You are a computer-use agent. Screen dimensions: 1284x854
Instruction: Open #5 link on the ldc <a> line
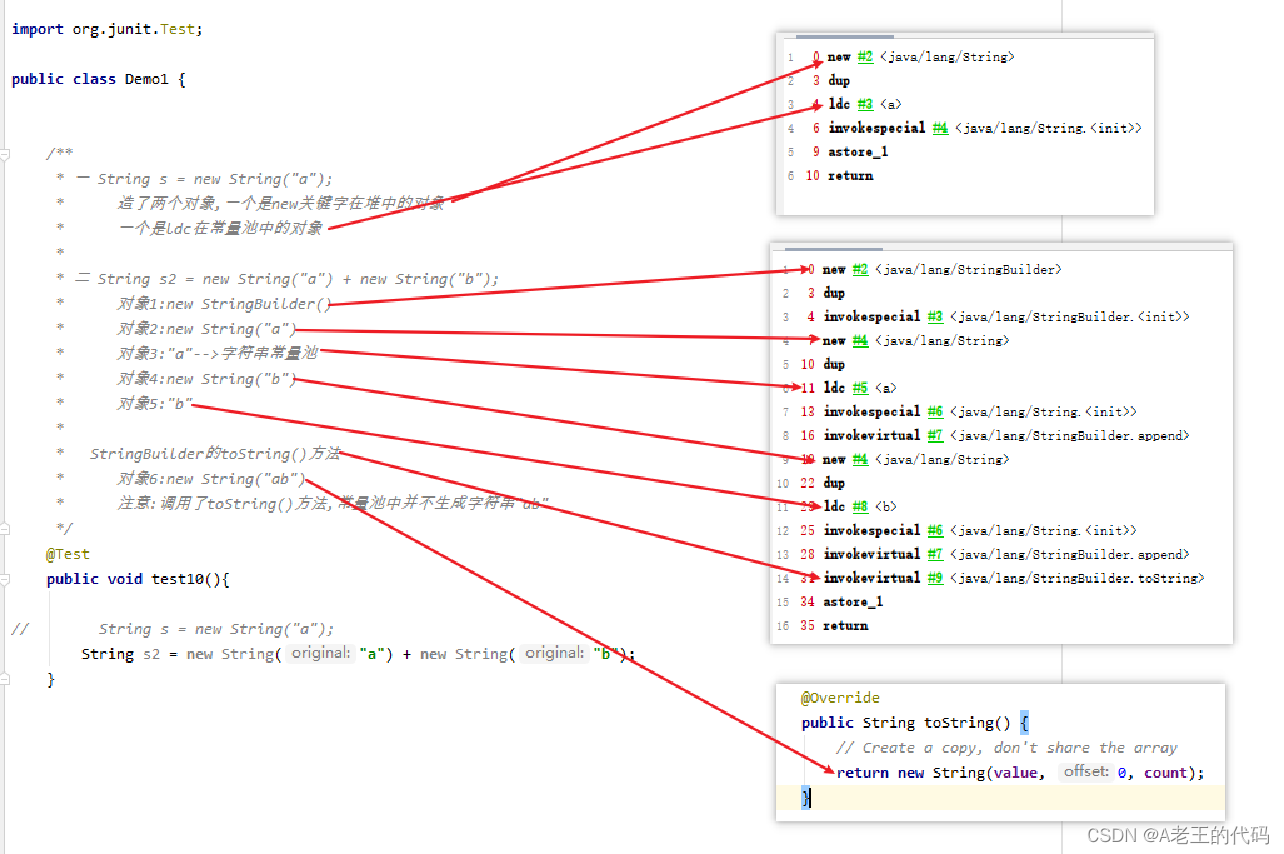(x=861, y=388)
